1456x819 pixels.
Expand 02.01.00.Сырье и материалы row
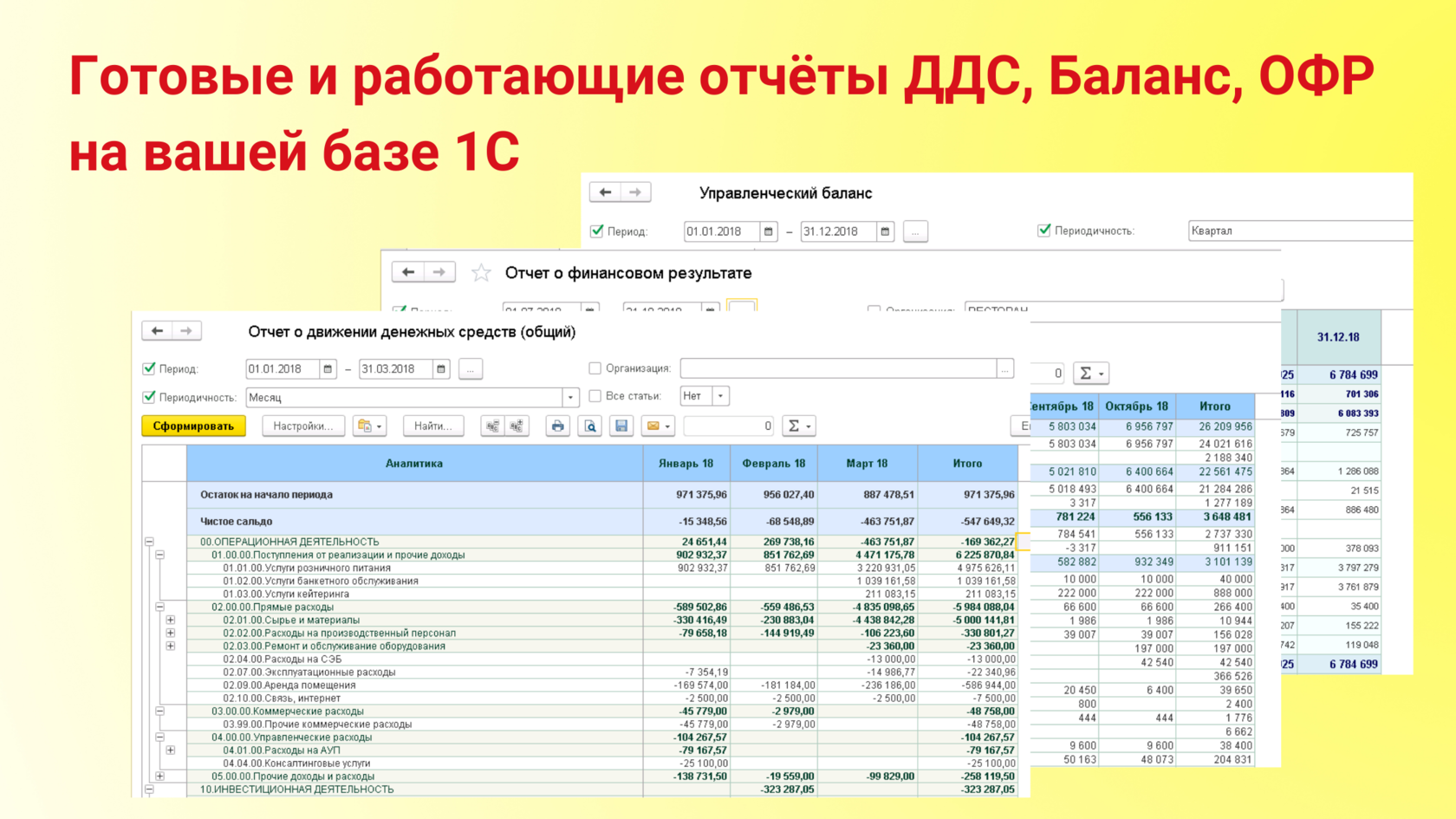point(171,620)
